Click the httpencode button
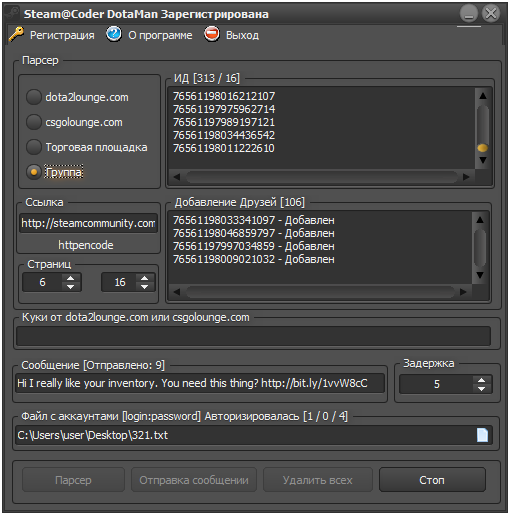The image size is (509, 515). (86, 245)
